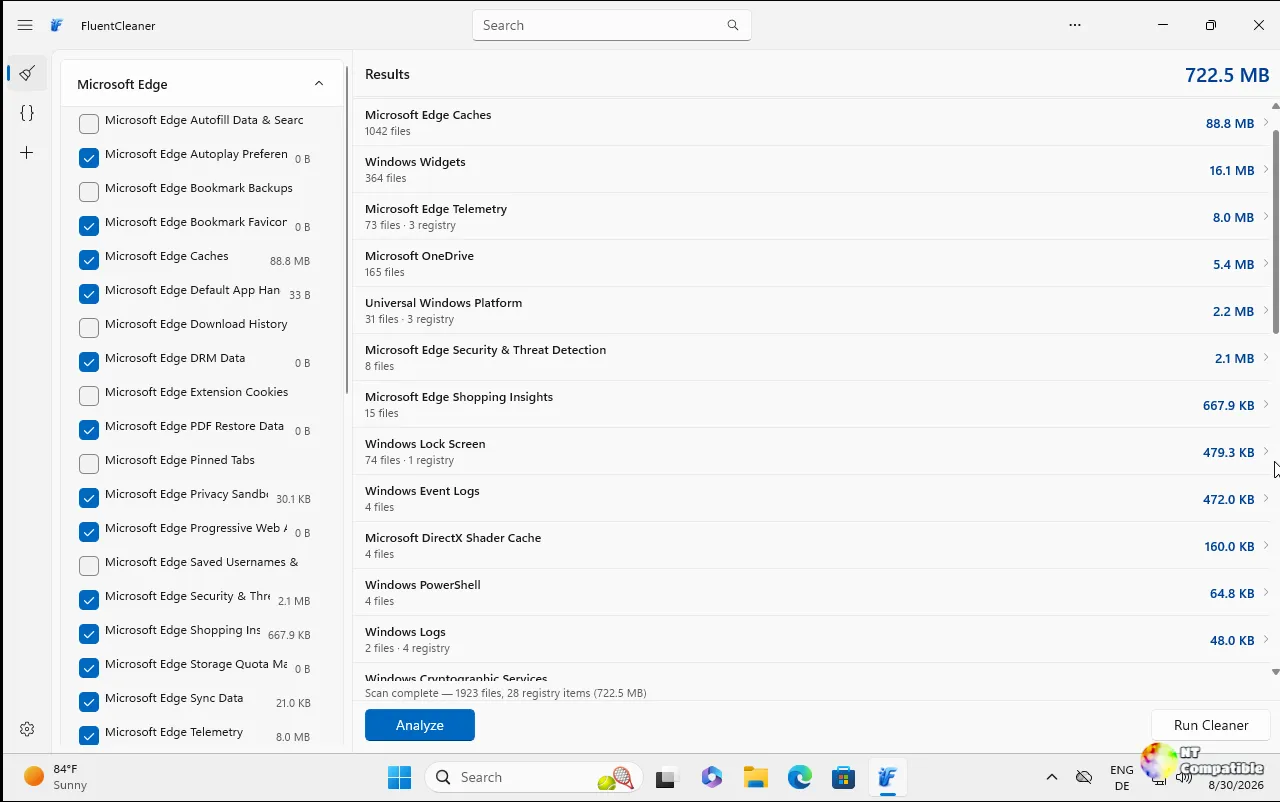Click the results list vertical scrollbar thumb
Image resolution: width=1280 pixels, height=802 pixels.
[x=1275, y=231]
